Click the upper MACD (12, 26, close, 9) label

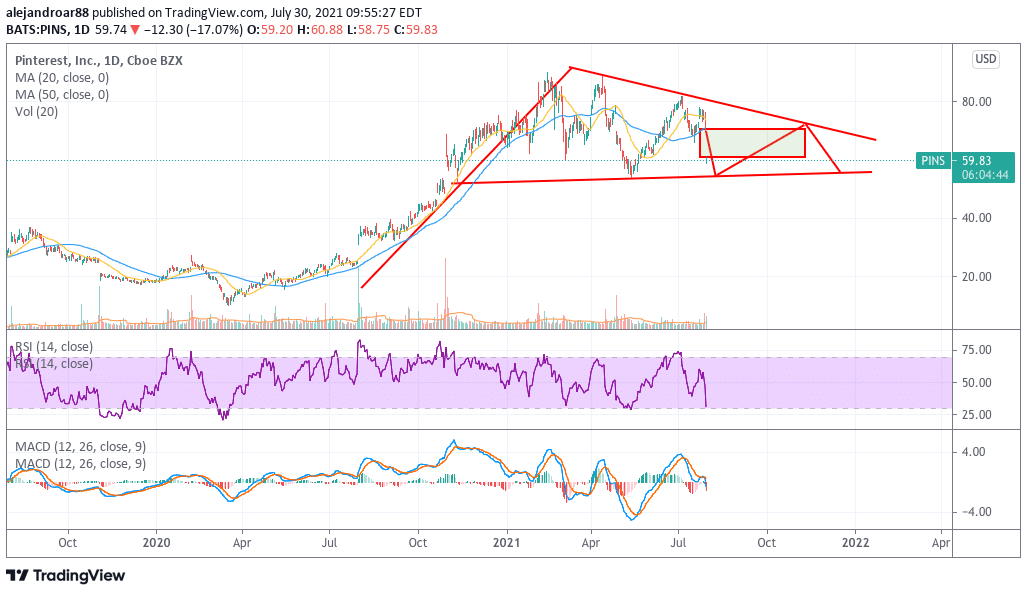pyautogui.click(x=81, y=447)
